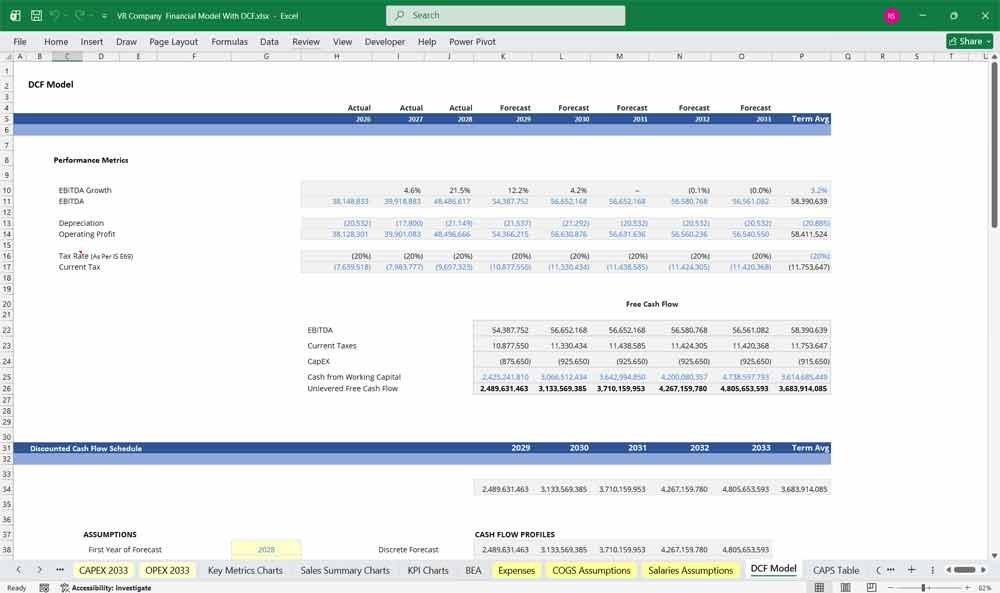Select row 26 header
Screen dimensions: 1000x593
tap(6, 388)
